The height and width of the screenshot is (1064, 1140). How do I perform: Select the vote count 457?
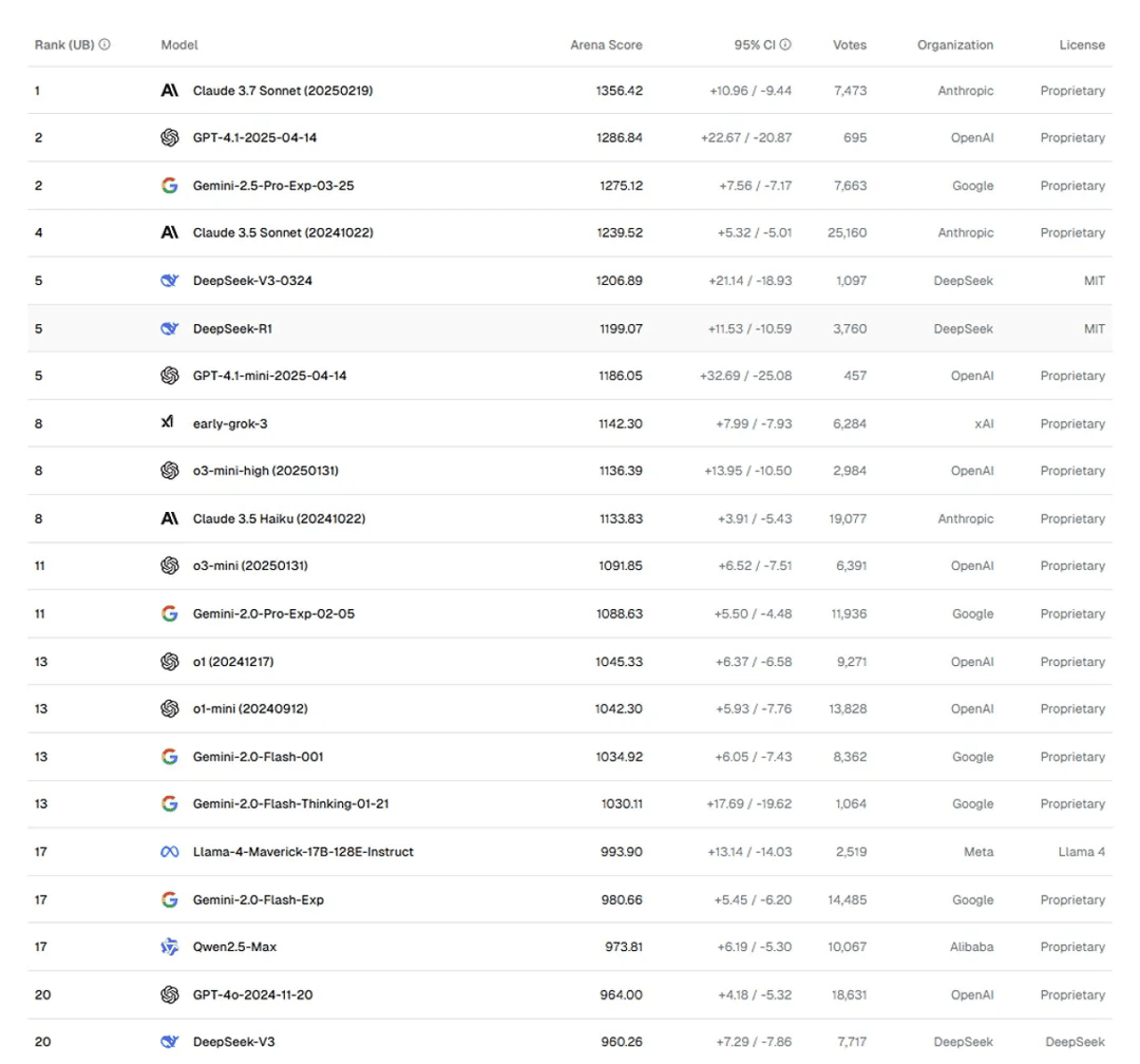pyautogui.click(x=855, y=376)
